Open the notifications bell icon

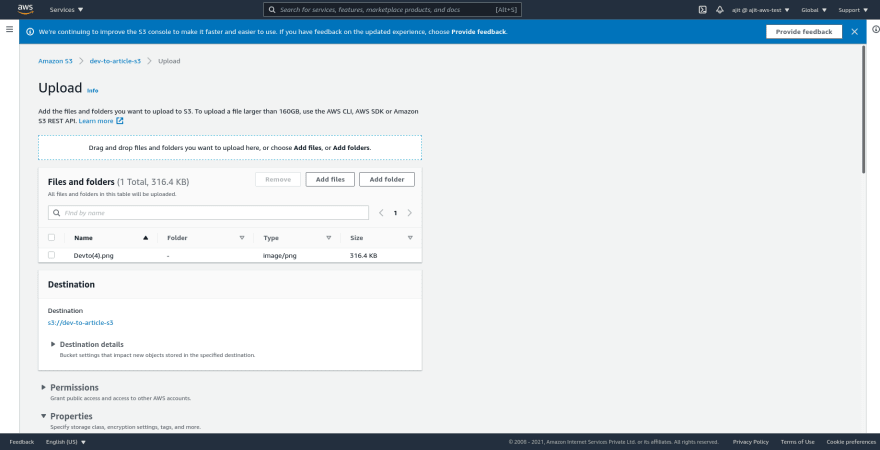point(719,10)
